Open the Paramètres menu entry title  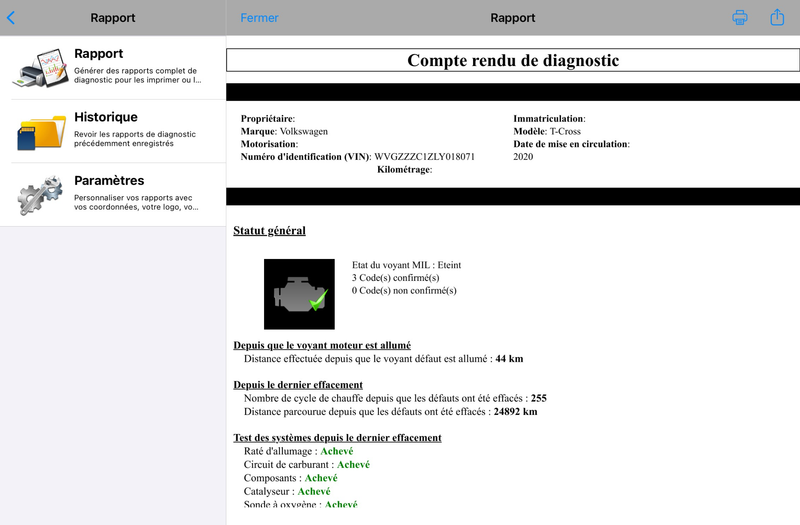pos(109,181)
